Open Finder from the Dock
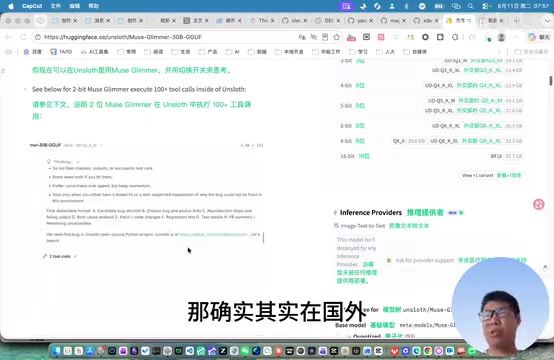 tap(57, 351)
